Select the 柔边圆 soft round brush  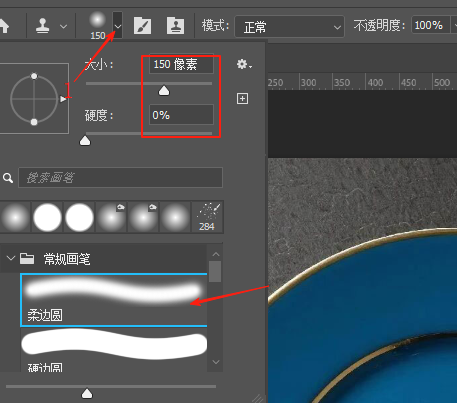[114, 299]
